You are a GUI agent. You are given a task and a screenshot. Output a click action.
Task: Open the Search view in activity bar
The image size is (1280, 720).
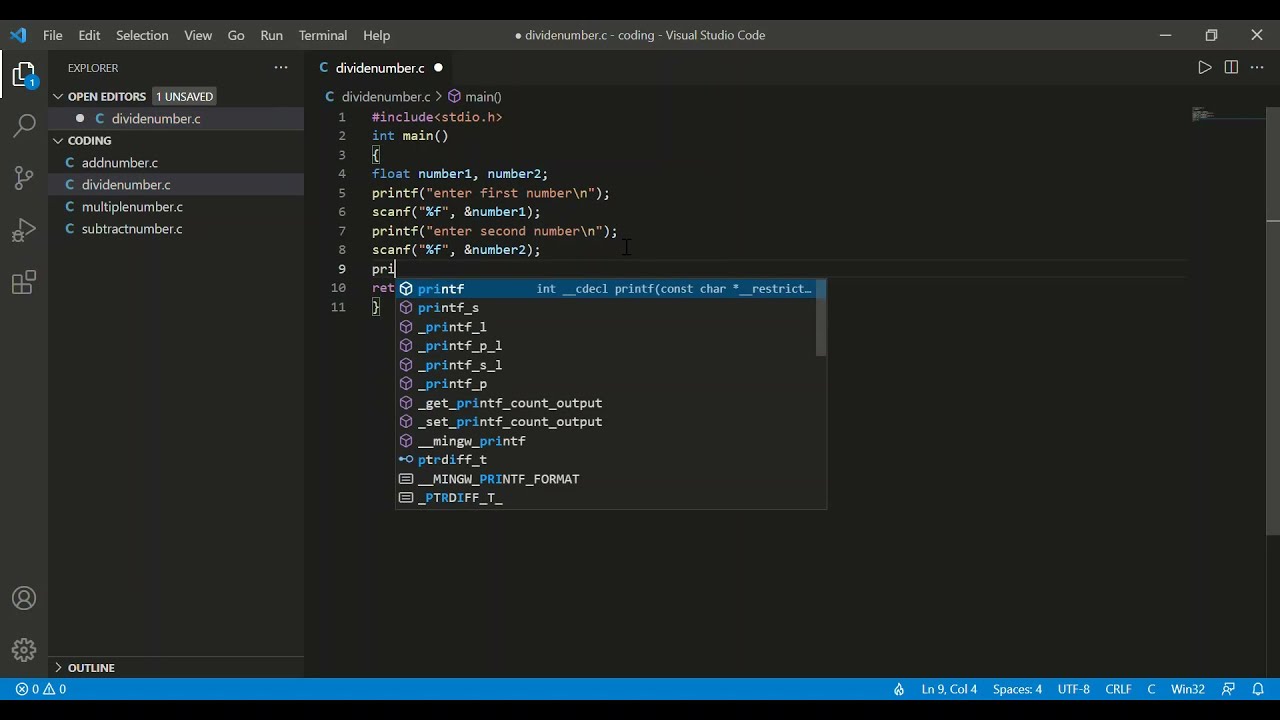coord(24,126)
